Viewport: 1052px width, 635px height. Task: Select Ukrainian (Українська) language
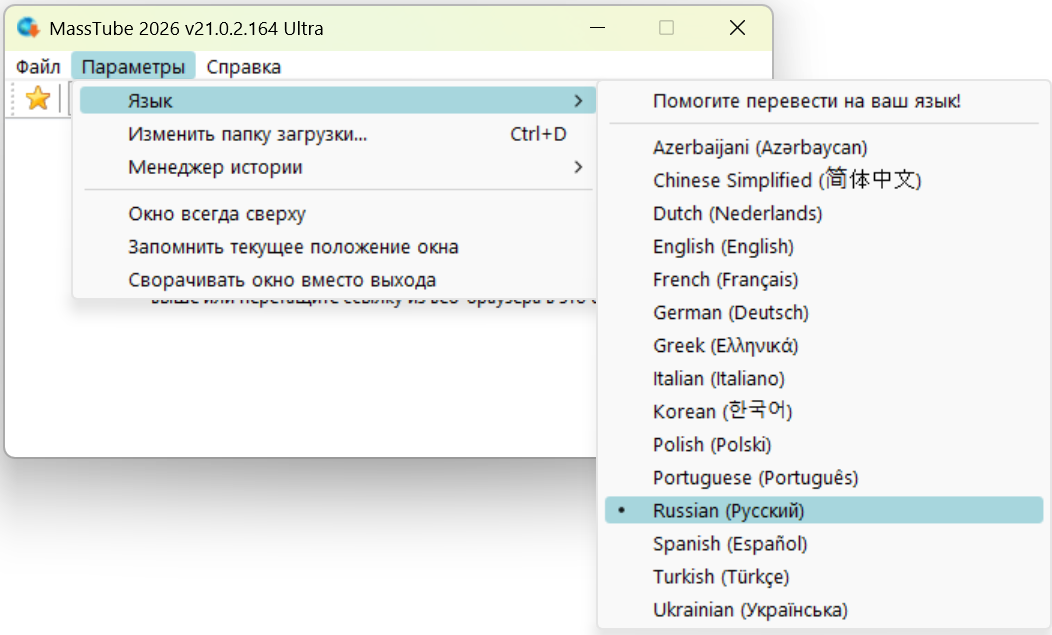[x=824, y=610]
